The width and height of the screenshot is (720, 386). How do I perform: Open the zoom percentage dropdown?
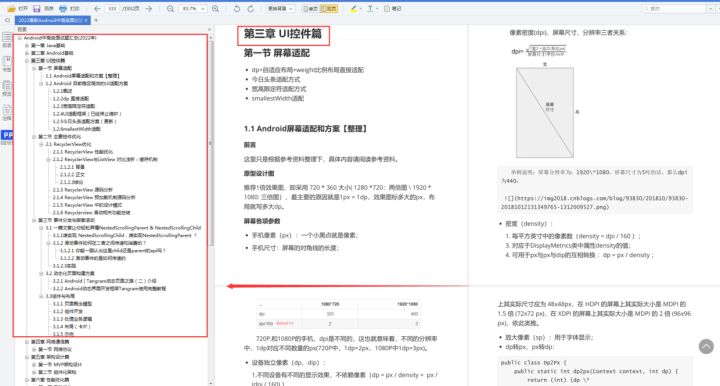point(202,9)
